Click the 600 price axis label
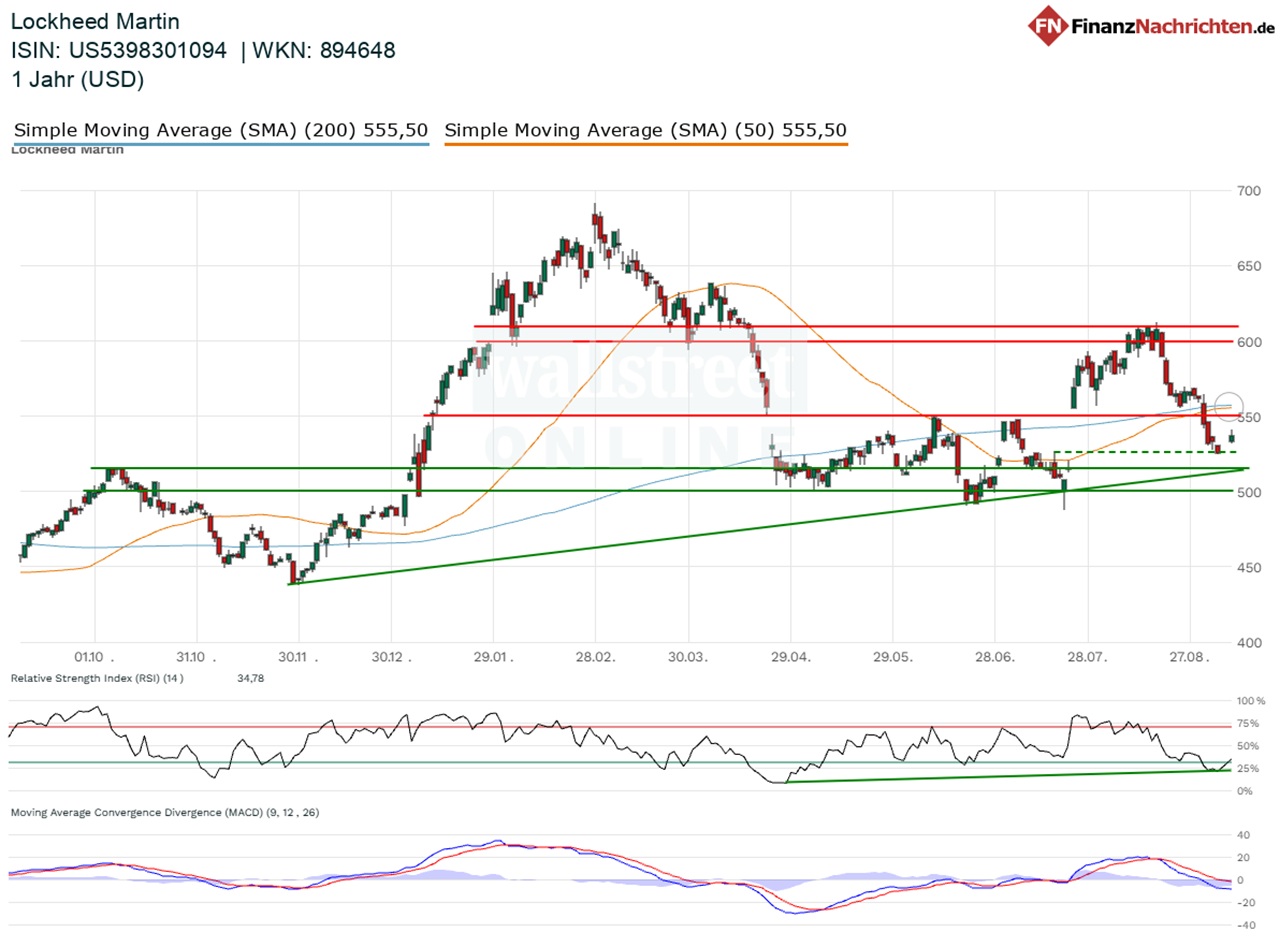The height and width of the screenshot is (940, 1280). tap(1247, 342)
